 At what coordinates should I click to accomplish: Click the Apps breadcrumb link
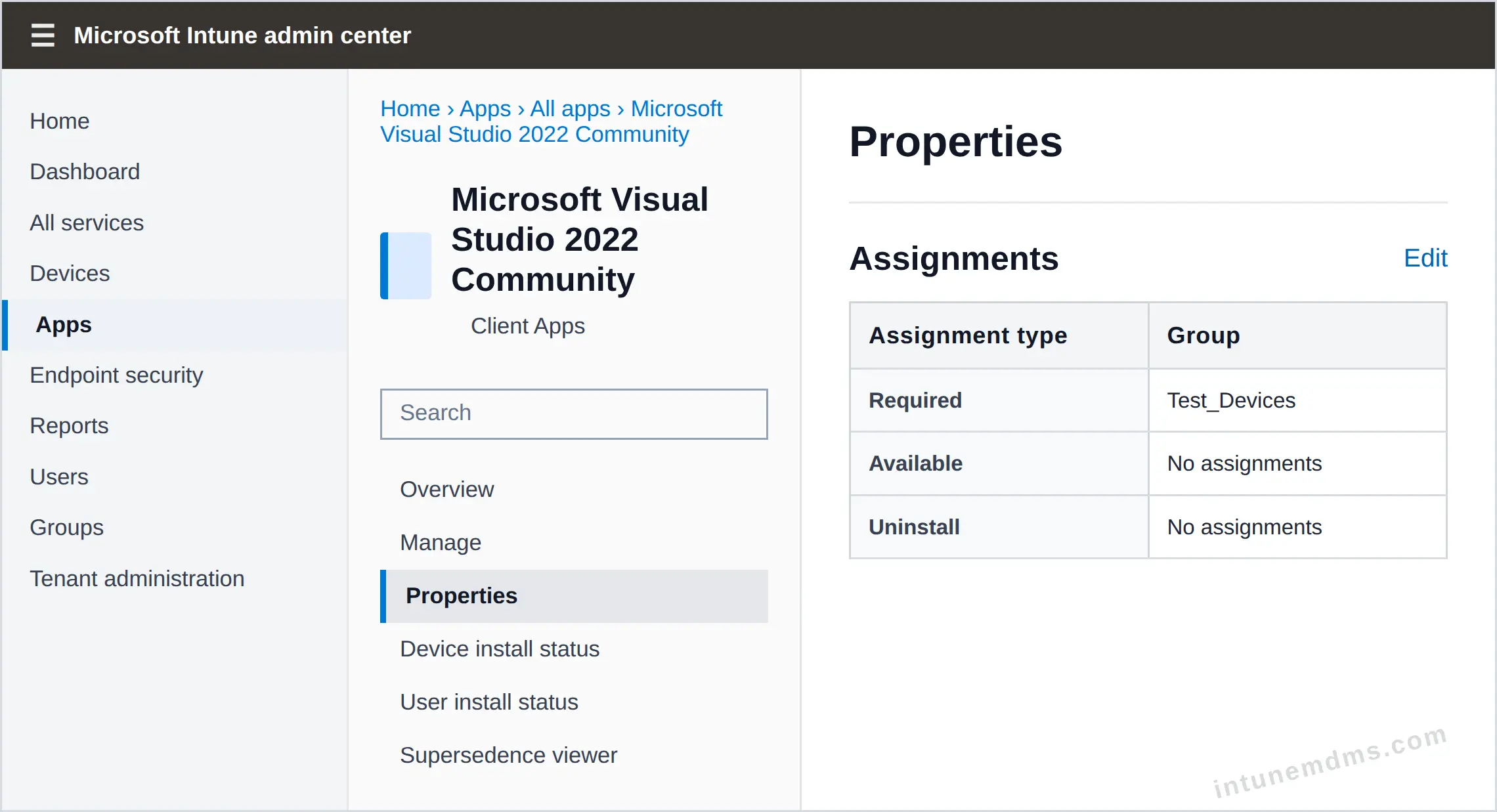click(485, 108)
